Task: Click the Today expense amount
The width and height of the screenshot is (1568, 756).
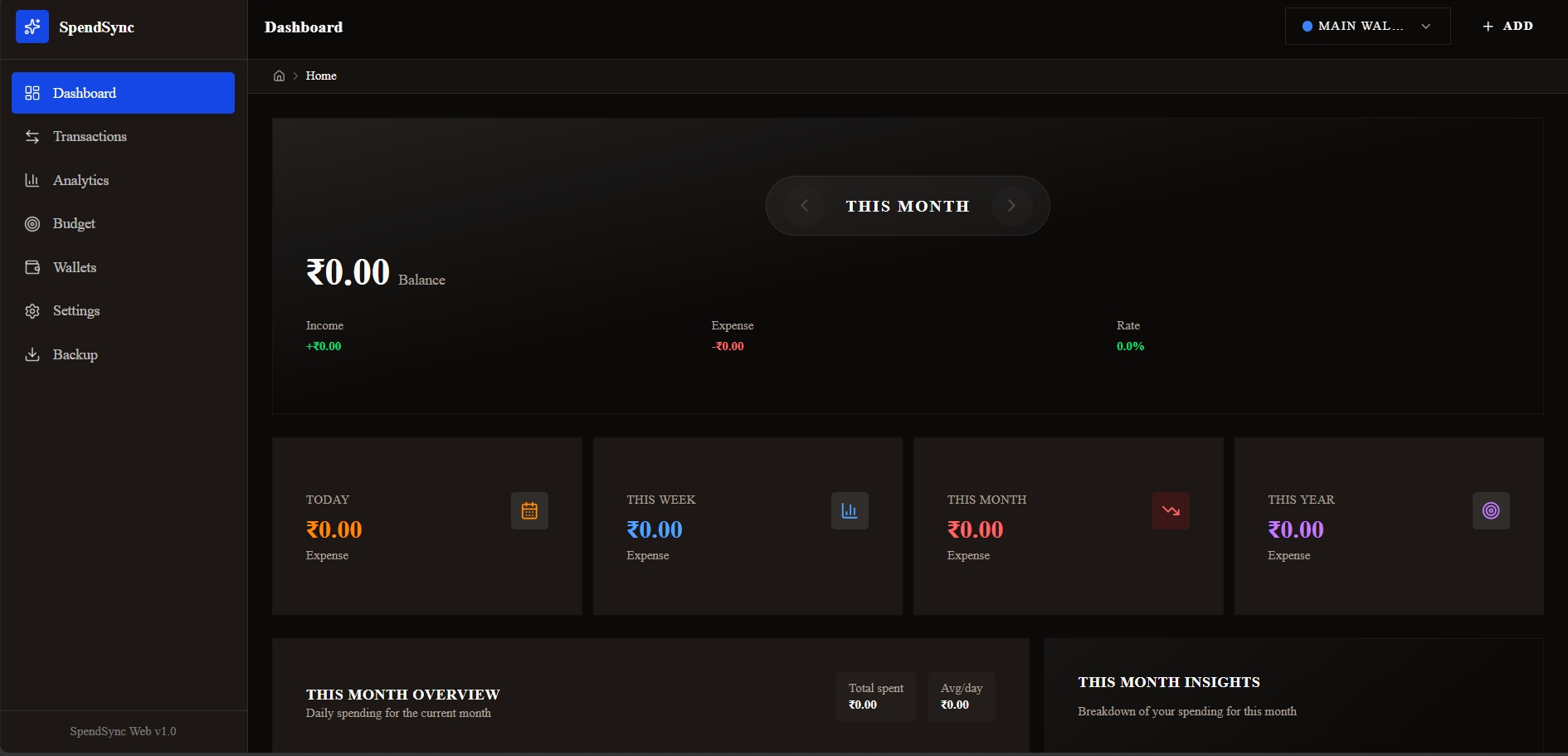Action: [x=334, y=529]
